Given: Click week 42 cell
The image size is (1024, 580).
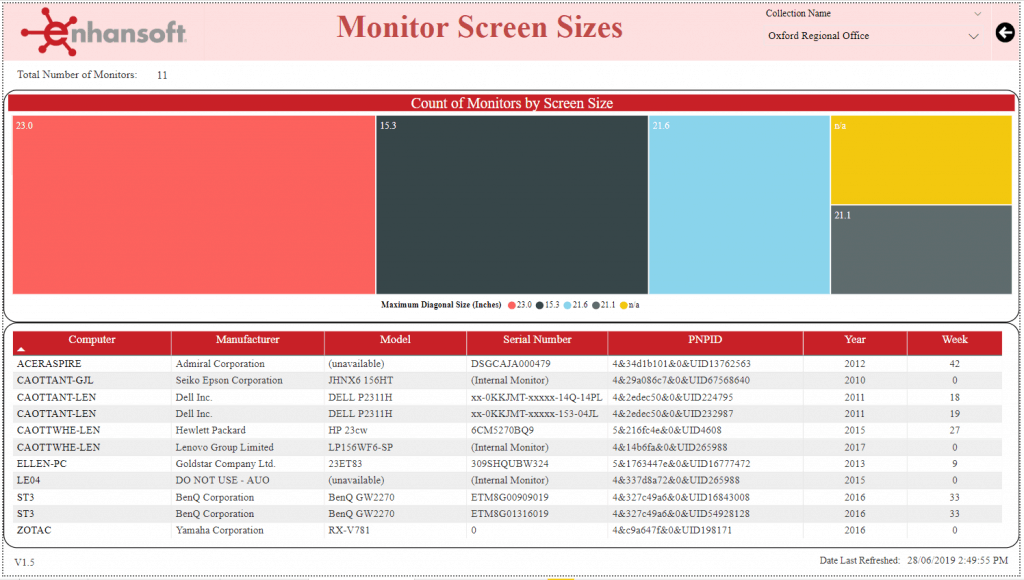Looking at the screenshot, I should pos(955,364).
